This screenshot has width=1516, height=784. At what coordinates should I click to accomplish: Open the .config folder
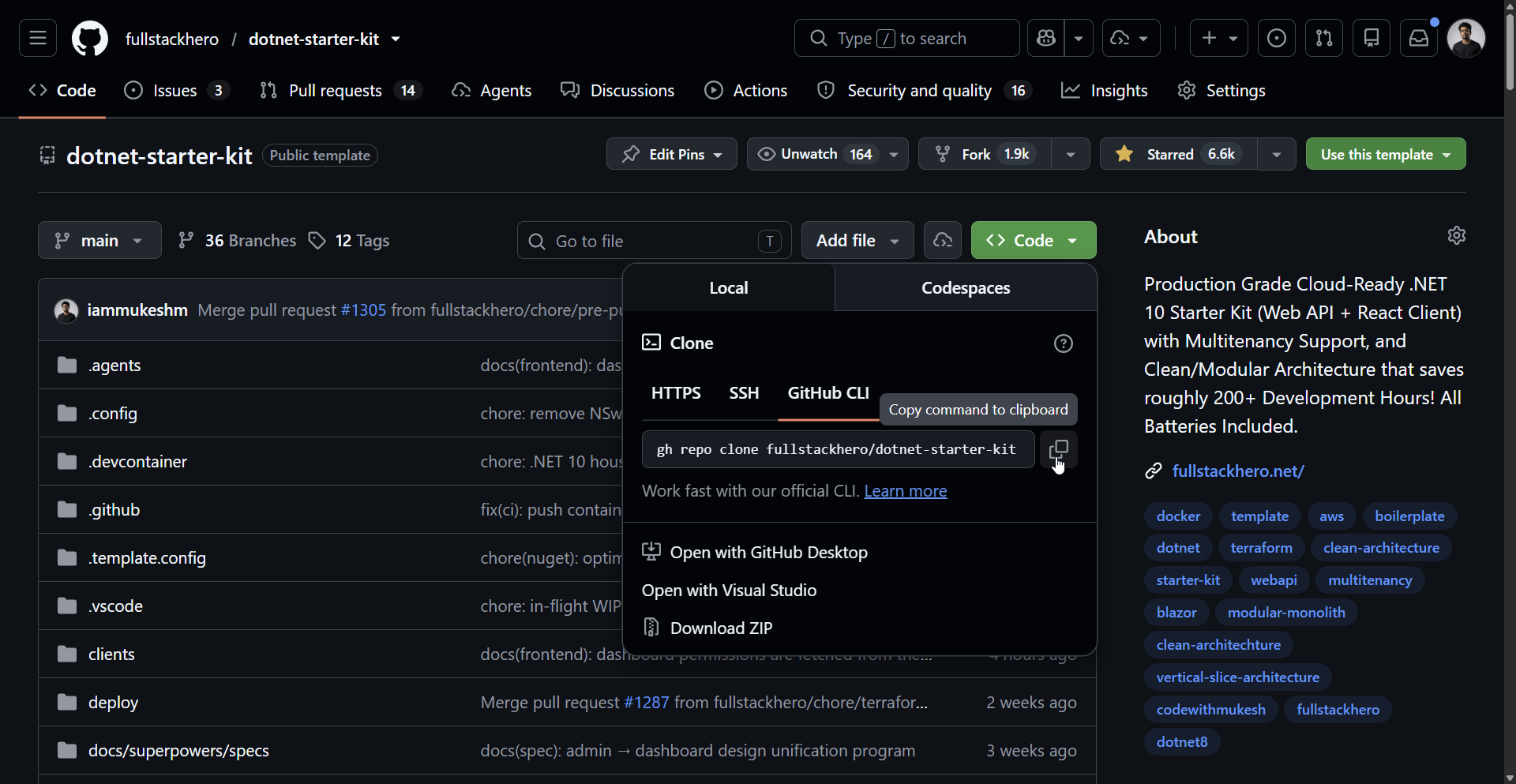point(113,413)
